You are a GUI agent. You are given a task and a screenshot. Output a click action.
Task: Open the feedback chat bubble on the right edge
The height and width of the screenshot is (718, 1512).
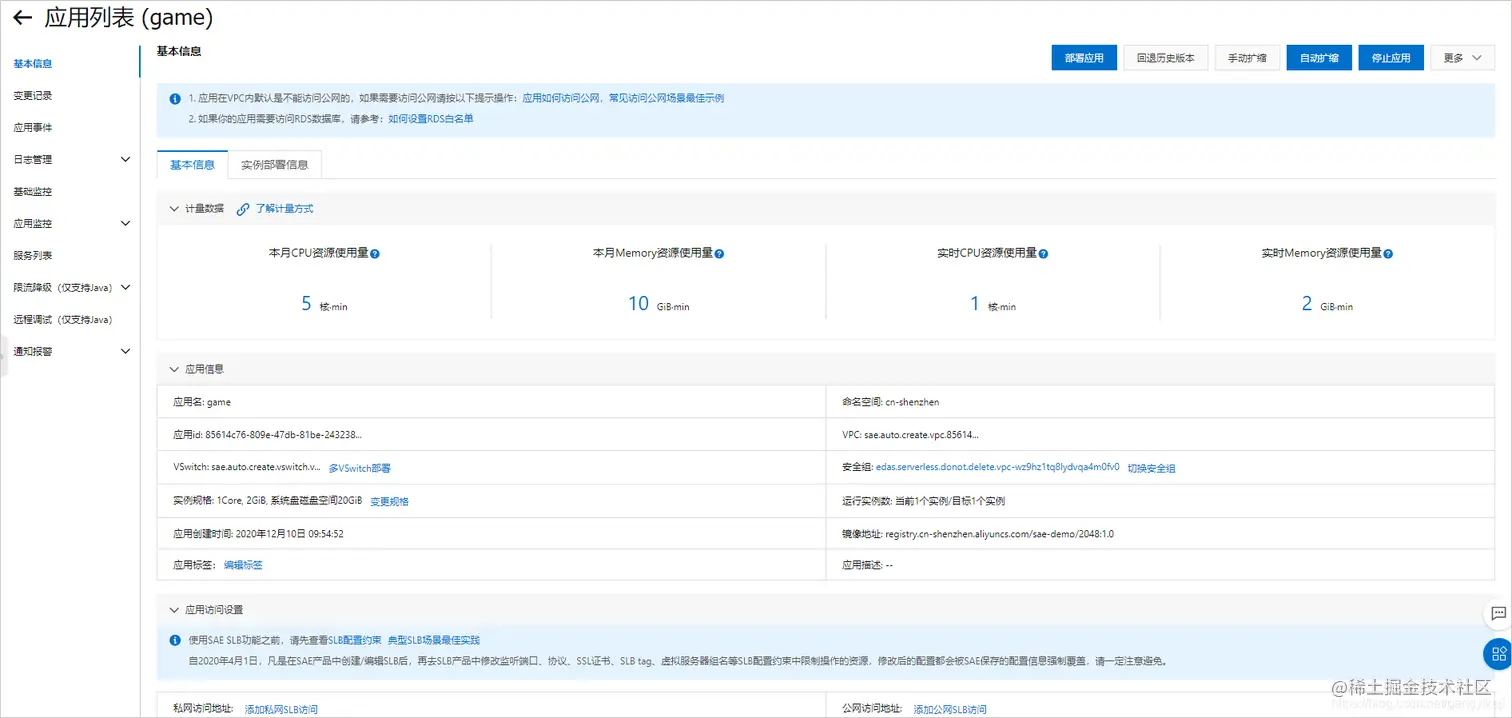point(1497,615)
